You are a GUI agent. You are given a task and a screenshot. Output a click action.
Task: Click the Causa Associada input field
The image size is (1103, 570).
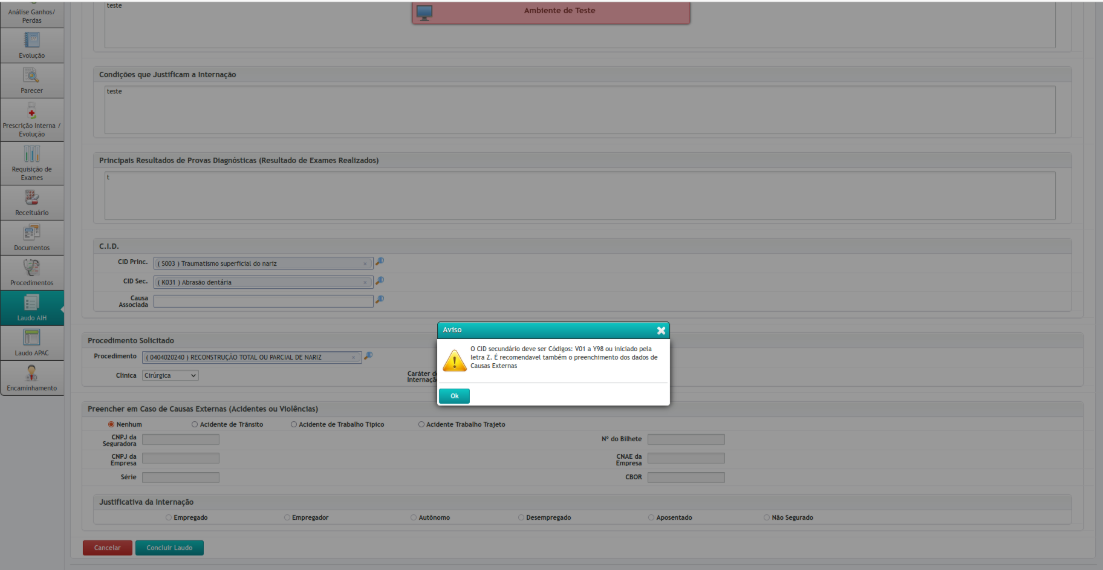pos(262,300)
